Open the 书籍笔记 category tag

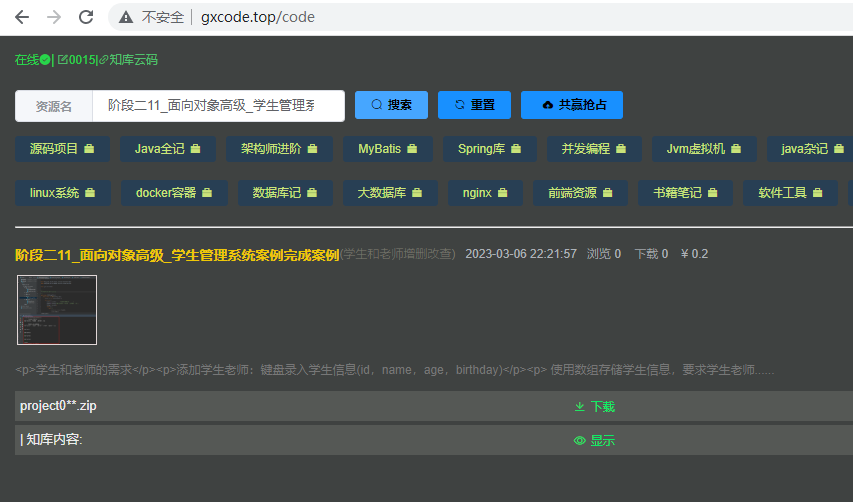pyautogui.click(x=685, y=193)
